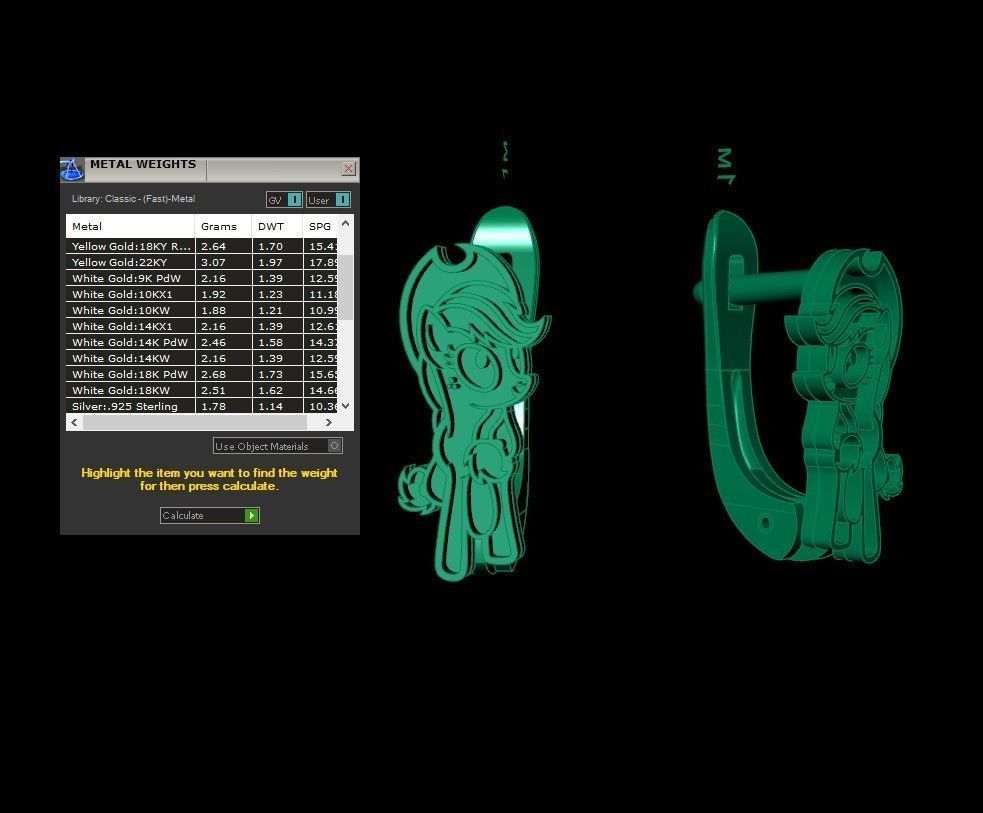Image resolution: width=983 pixels, height=813 pixels.
Task: Click the Metal Weights flask icon
Action: [71, 170]
